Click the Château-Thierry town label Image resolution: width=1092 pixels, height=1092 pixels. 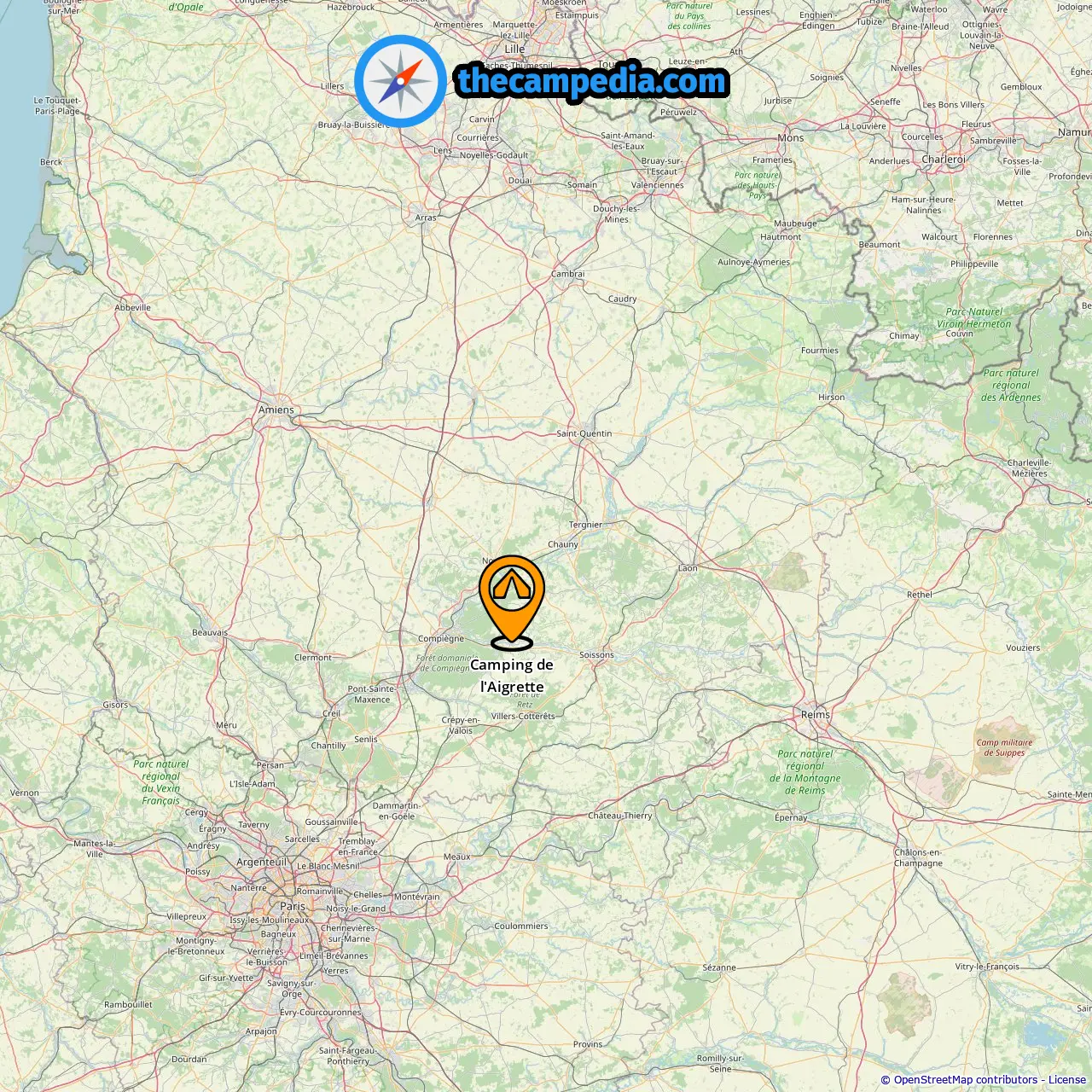pyautogui.click(x=620, y=816)
